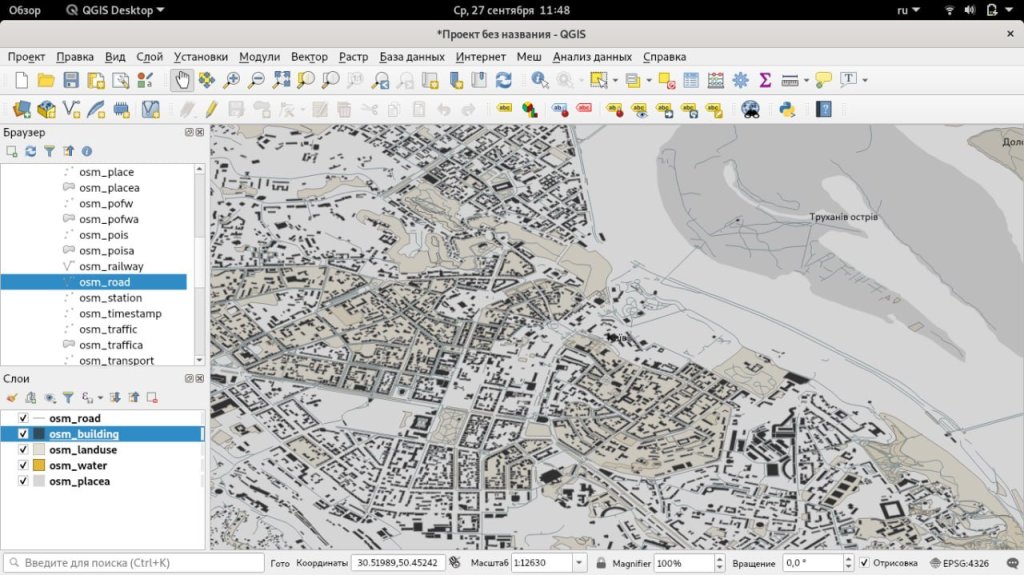
Task: Expand the measure tool dropdown arrow
Action: tap(806, 80)
